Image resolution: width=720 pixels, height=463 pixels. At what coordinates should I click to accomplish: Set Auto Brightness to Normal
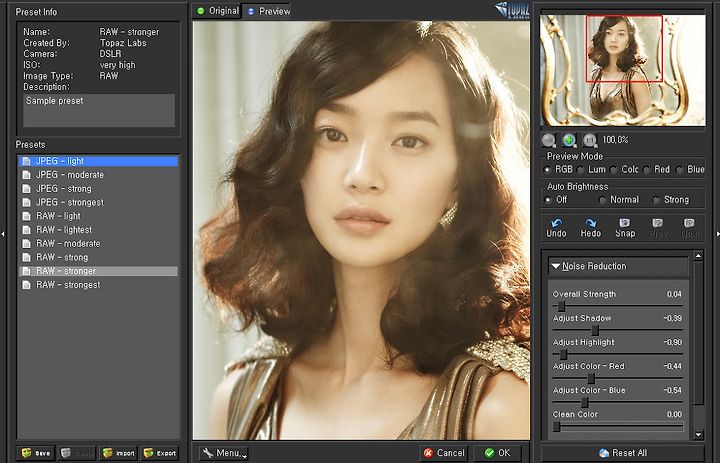pyautogui.click(x=602, y=200)
